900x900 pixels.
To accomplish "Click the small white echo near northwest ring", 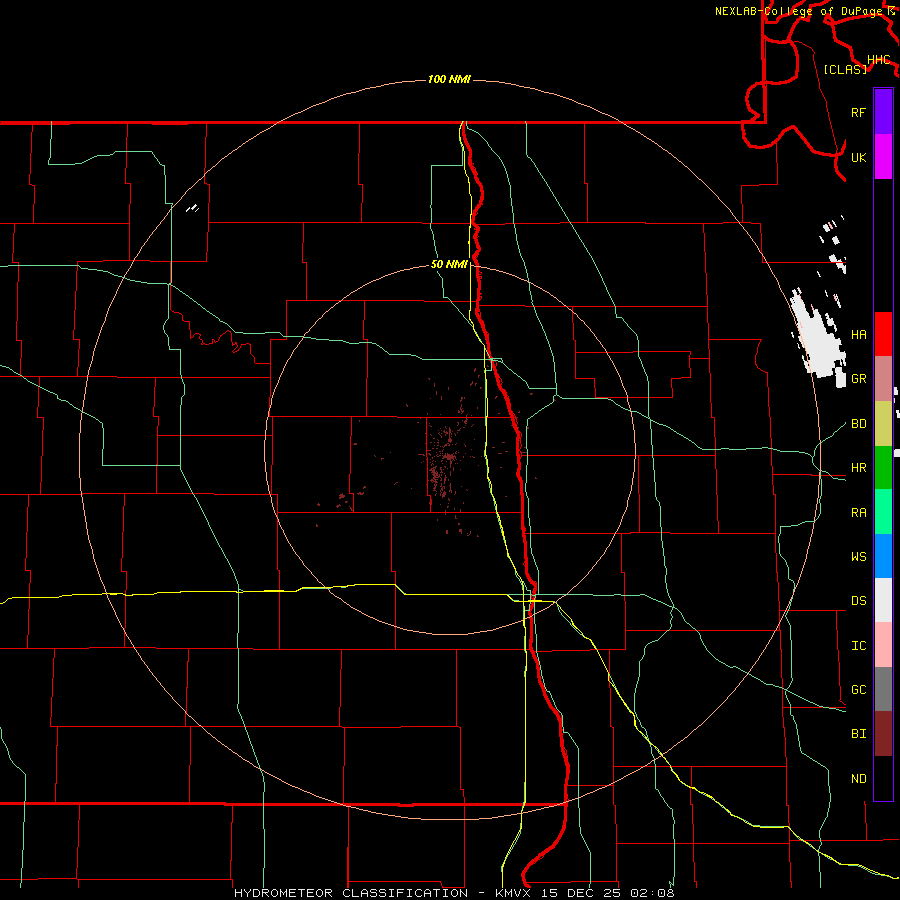I will tap(193, 208).
